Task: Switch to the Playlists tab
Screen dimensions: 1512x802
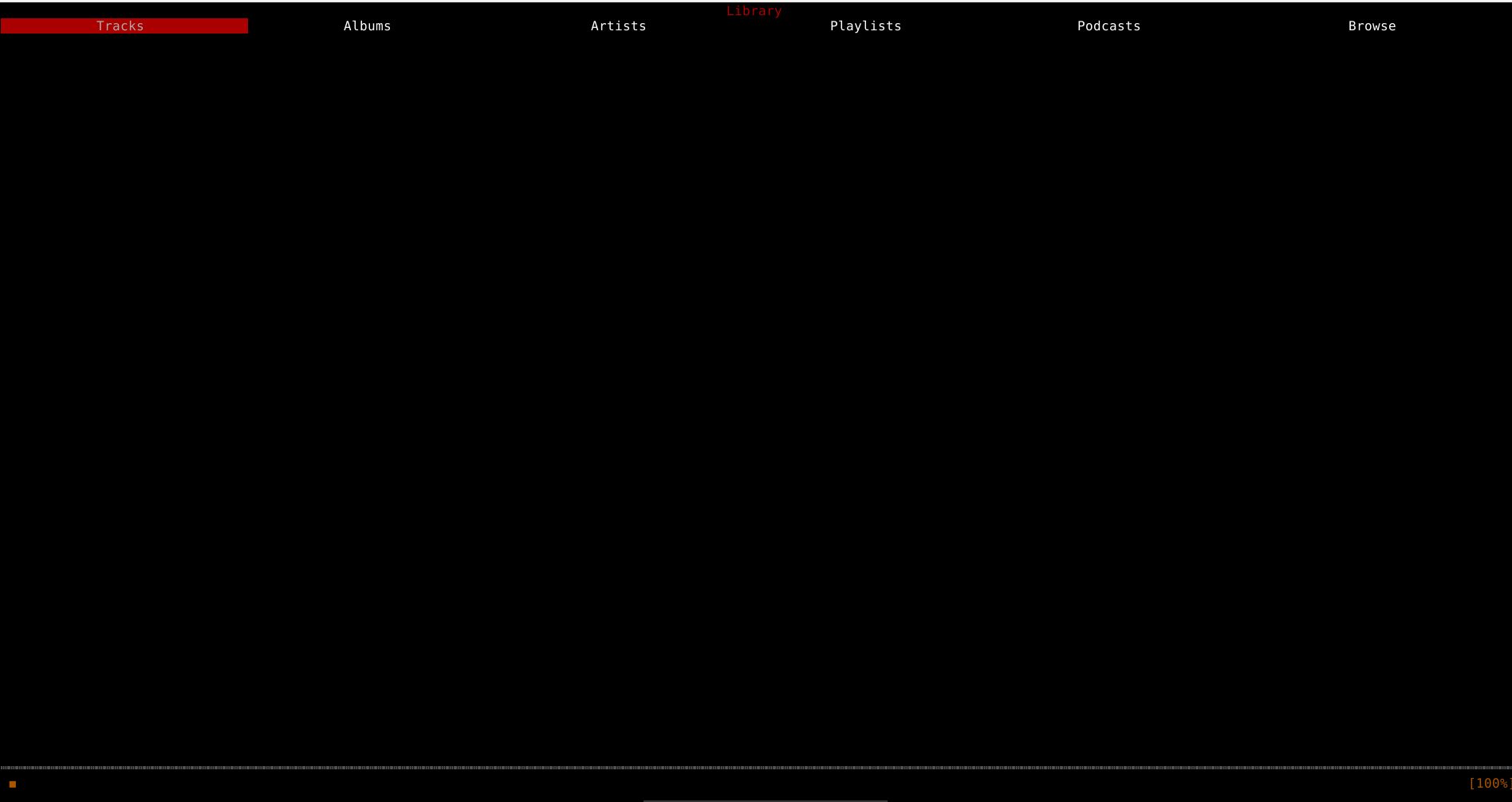Action: 865,26
